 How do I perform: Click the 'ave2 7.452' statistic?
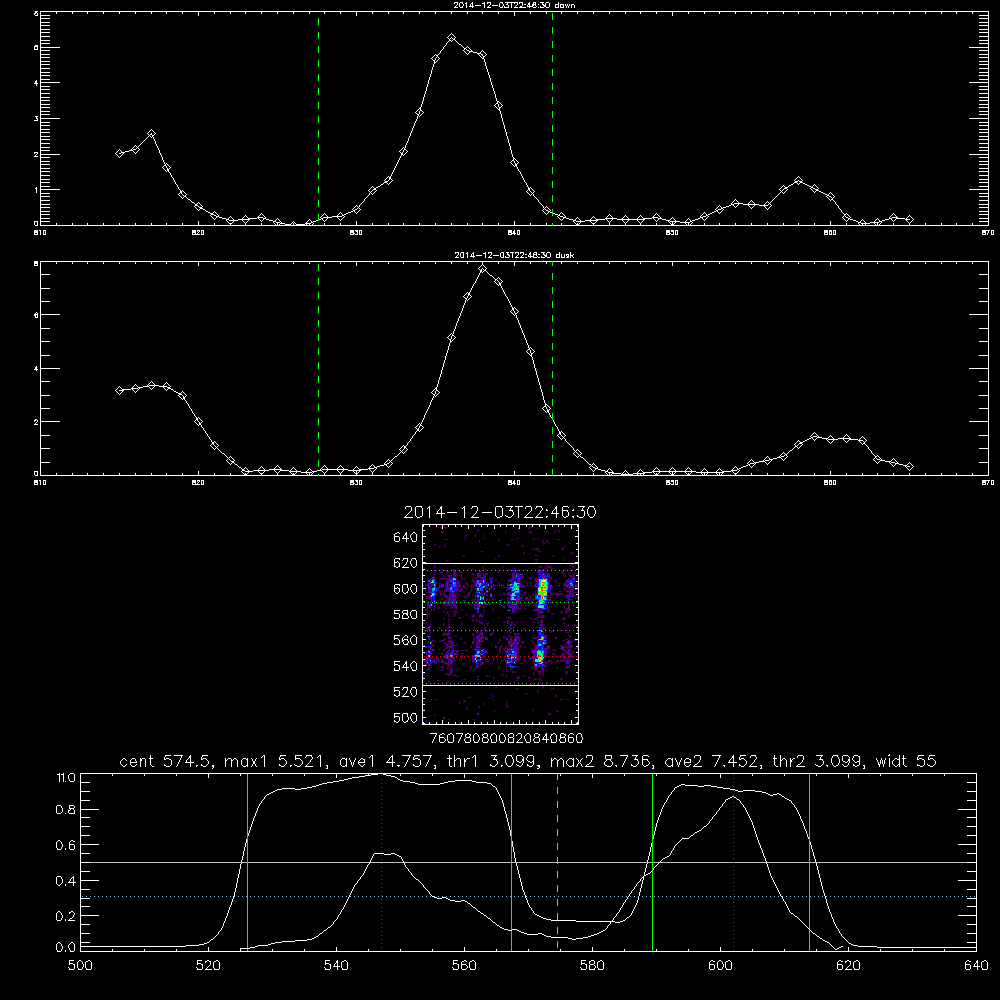click(x=712, y=761)
